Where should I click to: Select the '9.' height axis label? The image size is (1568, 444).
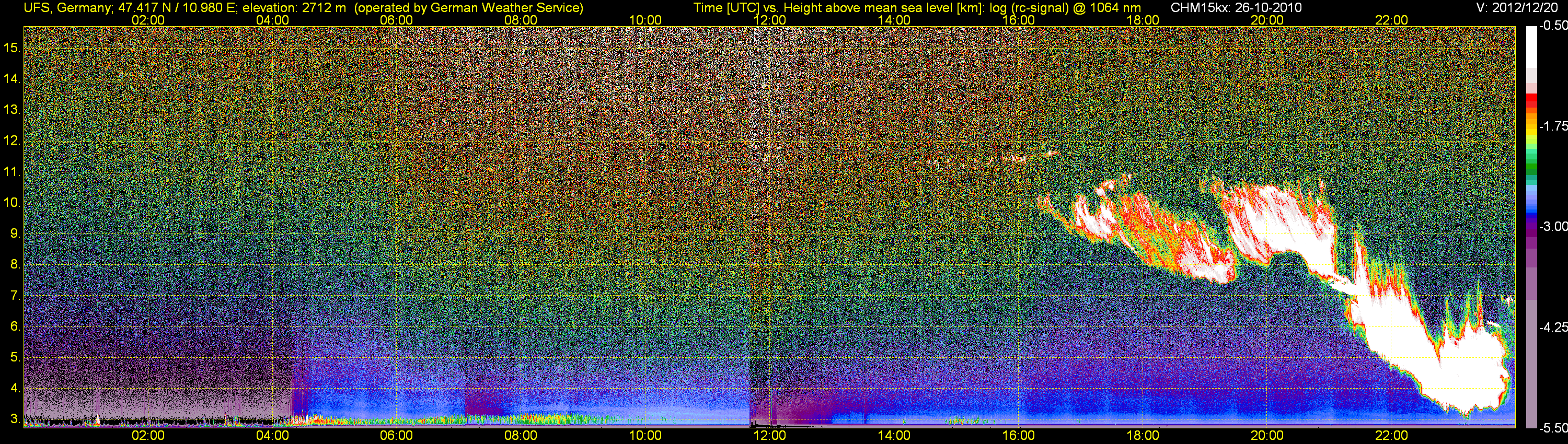(16, 233)
